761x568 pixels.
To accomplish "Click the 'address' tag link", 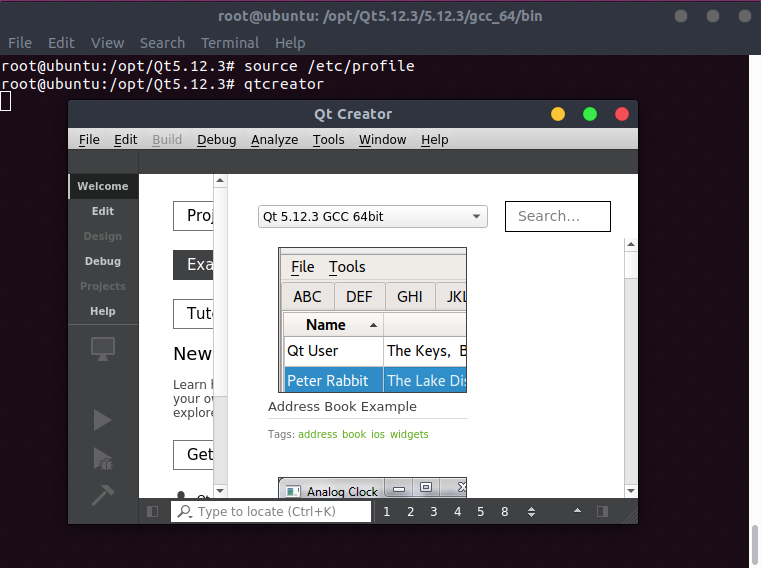I will coord(317,434).
